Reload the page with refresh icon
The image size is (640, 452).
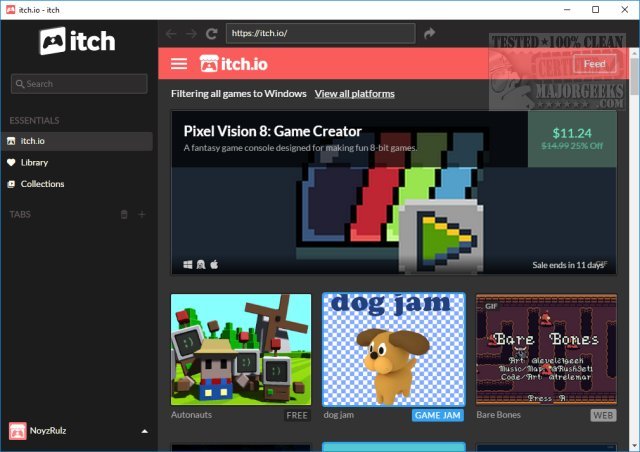211,33
